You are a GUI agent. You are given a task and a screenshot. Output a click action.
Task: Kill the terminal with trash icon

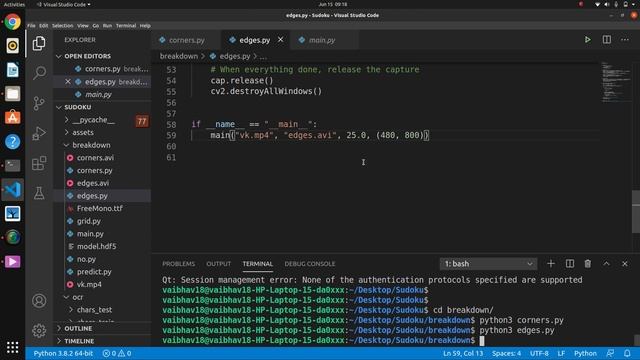pos(587,264)
